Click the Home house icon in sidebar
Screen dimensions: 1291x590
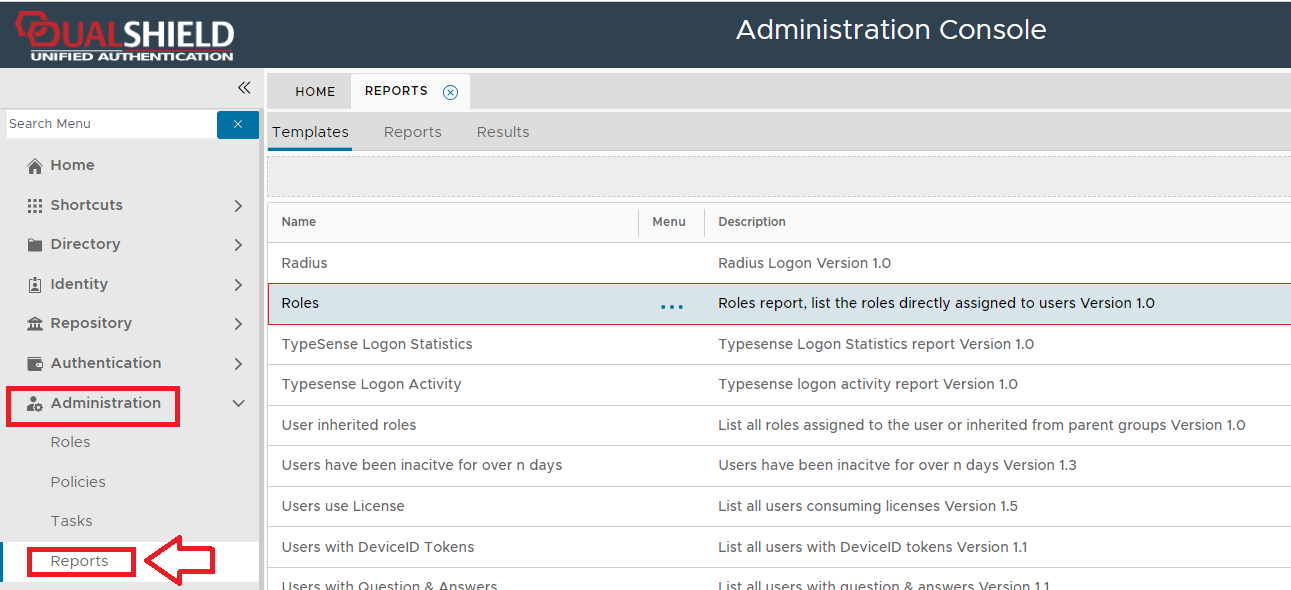coord(35,166)
